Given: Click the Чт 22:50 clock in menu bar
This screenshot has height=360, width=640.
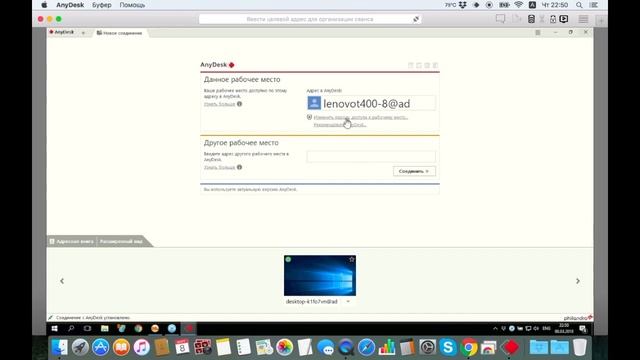Looking at the screenshot, I should click(554, 5).
